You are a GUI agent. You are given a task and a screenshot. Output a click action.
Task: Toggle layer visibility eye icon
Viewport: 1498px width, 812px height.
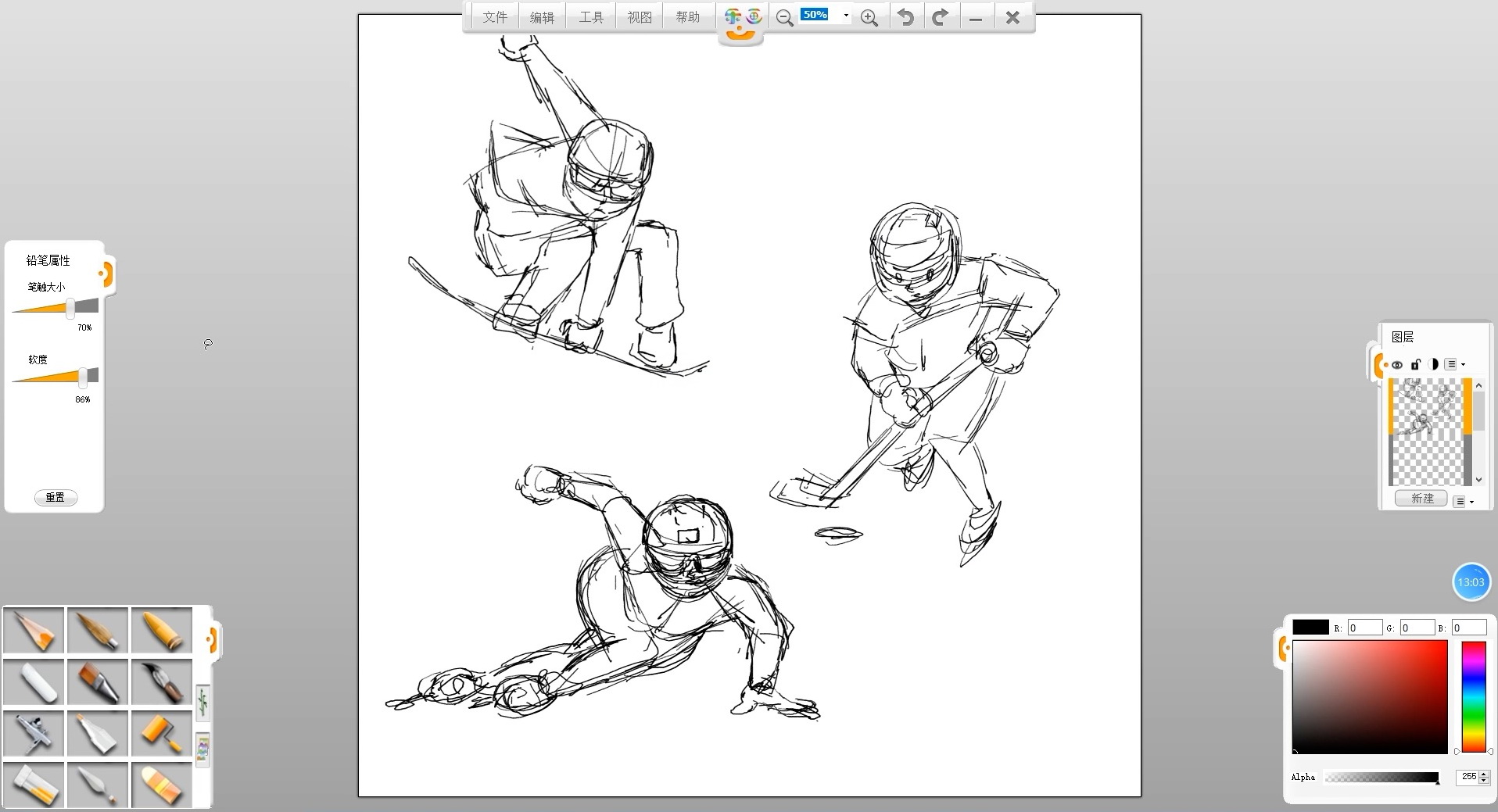click(x=1397, y=364)
